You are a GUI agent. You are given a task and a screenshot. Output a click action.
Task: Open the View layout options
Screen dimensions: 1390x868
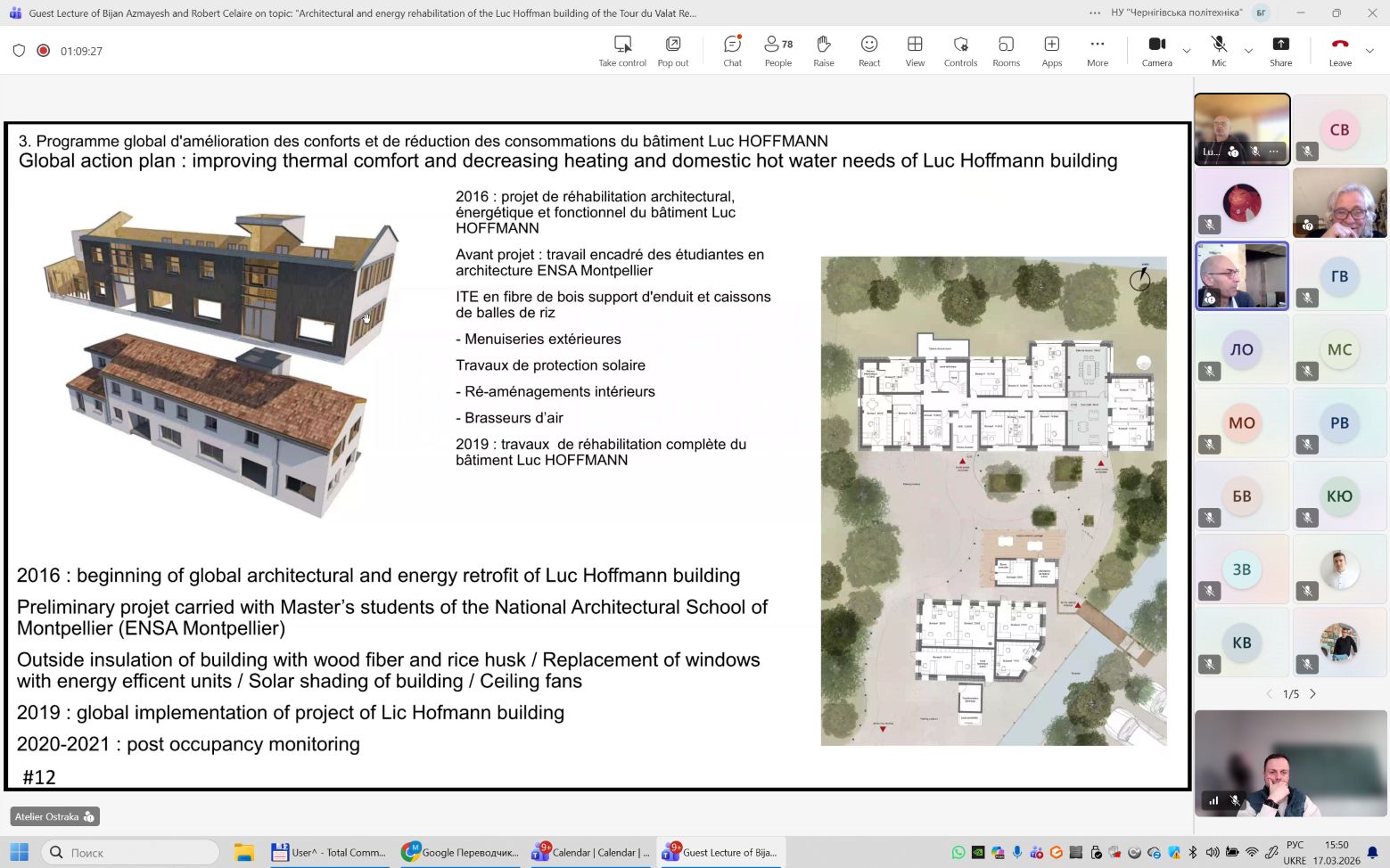[915, 51]
